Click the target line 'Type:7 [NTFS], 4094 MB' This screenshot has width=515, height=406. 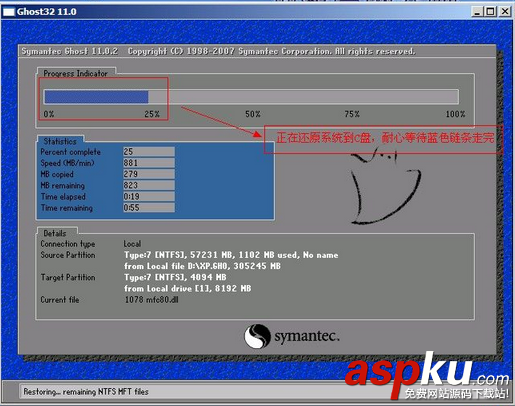tap(175, 277)
